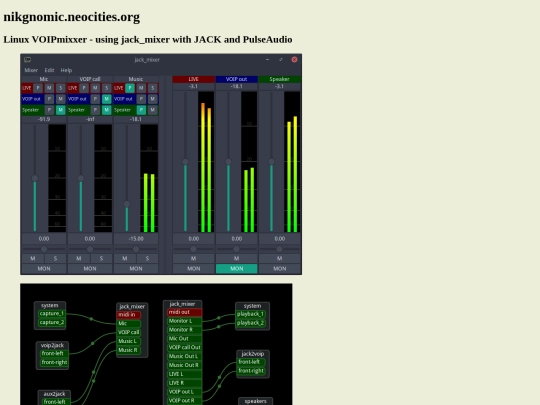Mute the Speaker output channel
Image resolution: width=540 pixels, height=405 pixels.
tap(279, 259)
